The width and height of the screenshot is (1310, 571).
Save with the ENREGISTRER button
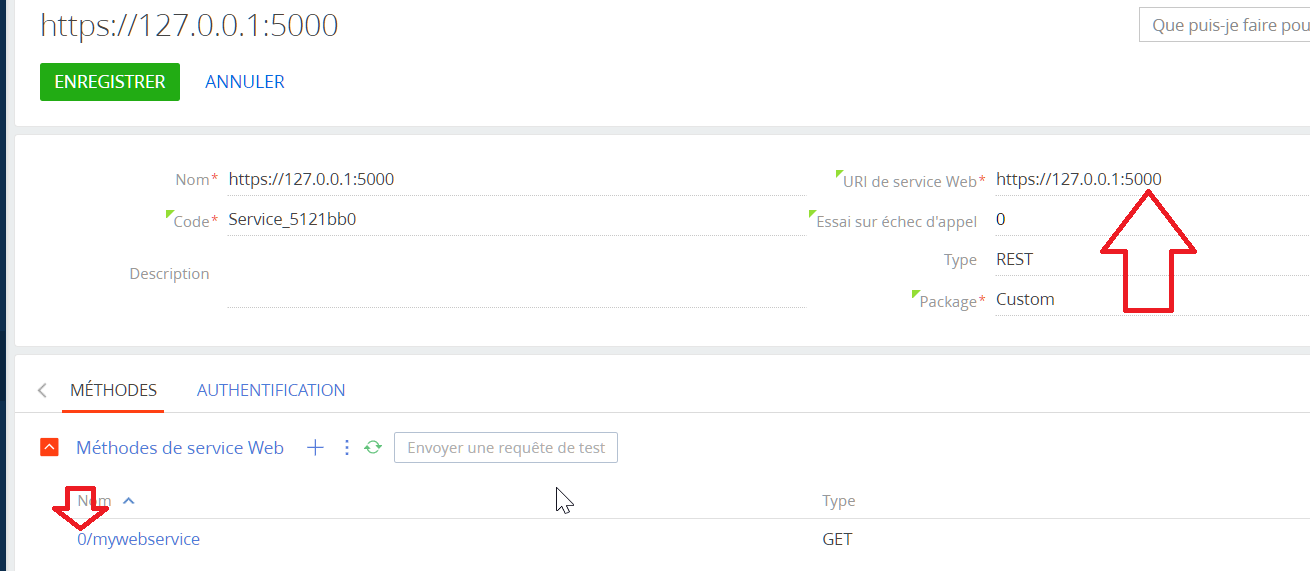[x=110, y=82]
